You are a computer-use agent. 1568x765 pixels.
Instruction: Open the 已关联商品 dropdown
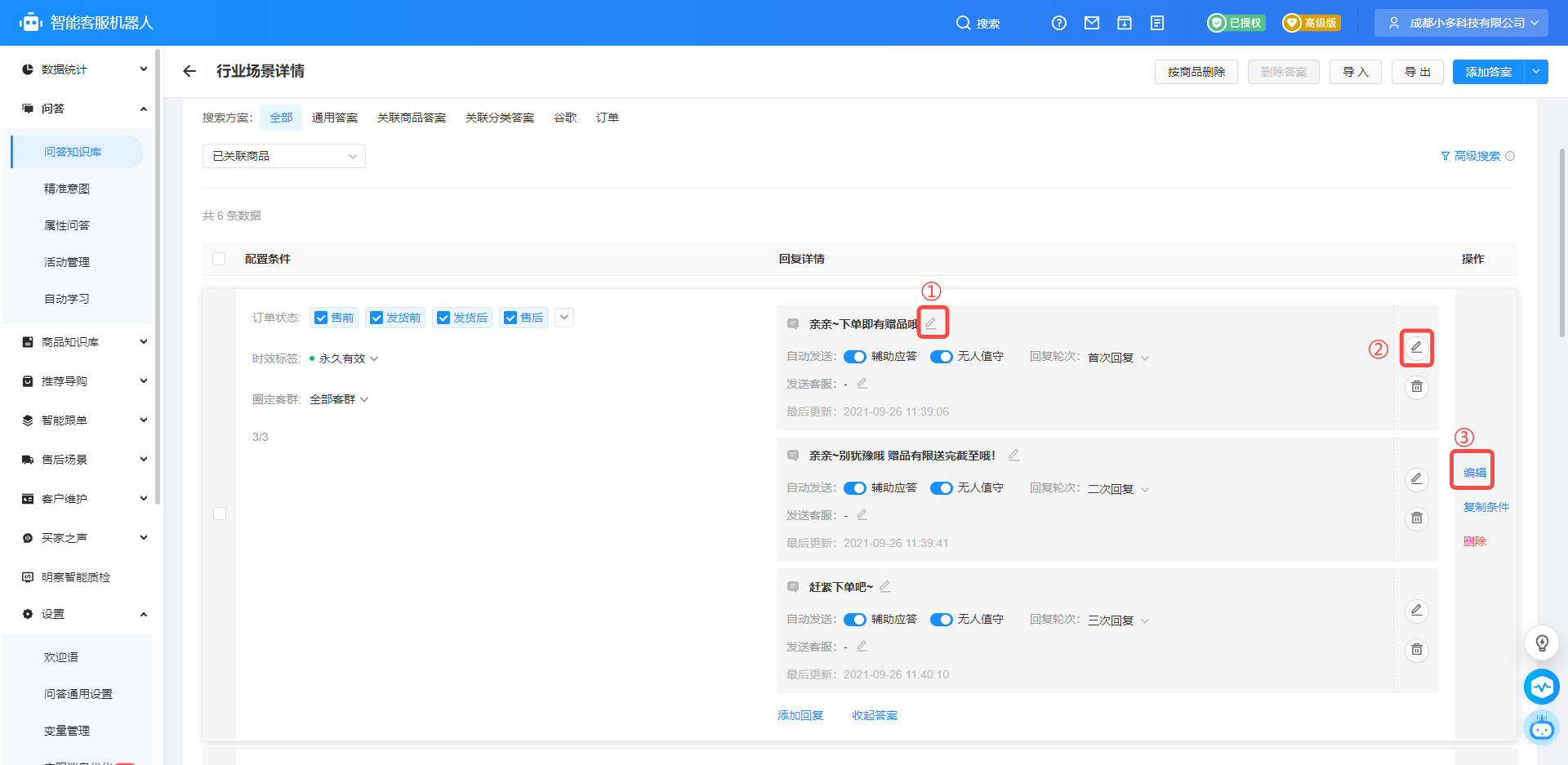click(284, 156)
